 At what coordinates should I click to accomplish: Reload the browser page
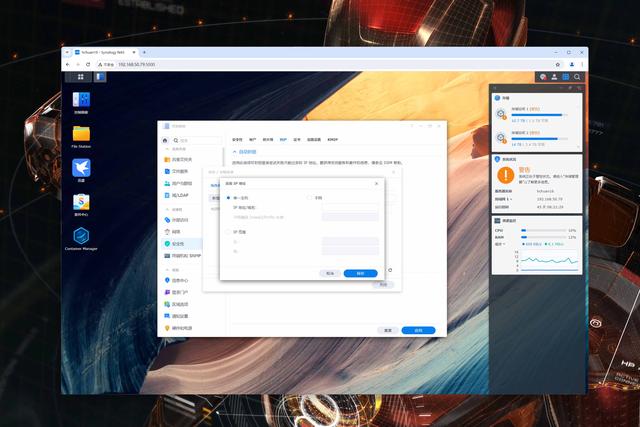(x=88, y=64)
